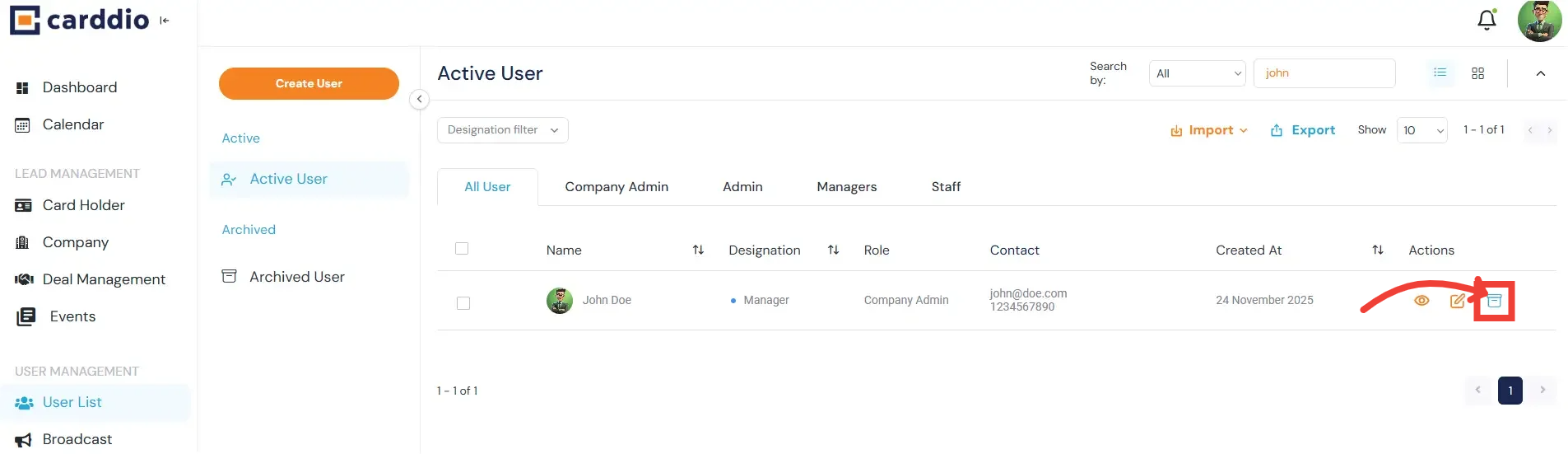
Task: Sort the table by Created At
Action: click(x=1377, y=250)
